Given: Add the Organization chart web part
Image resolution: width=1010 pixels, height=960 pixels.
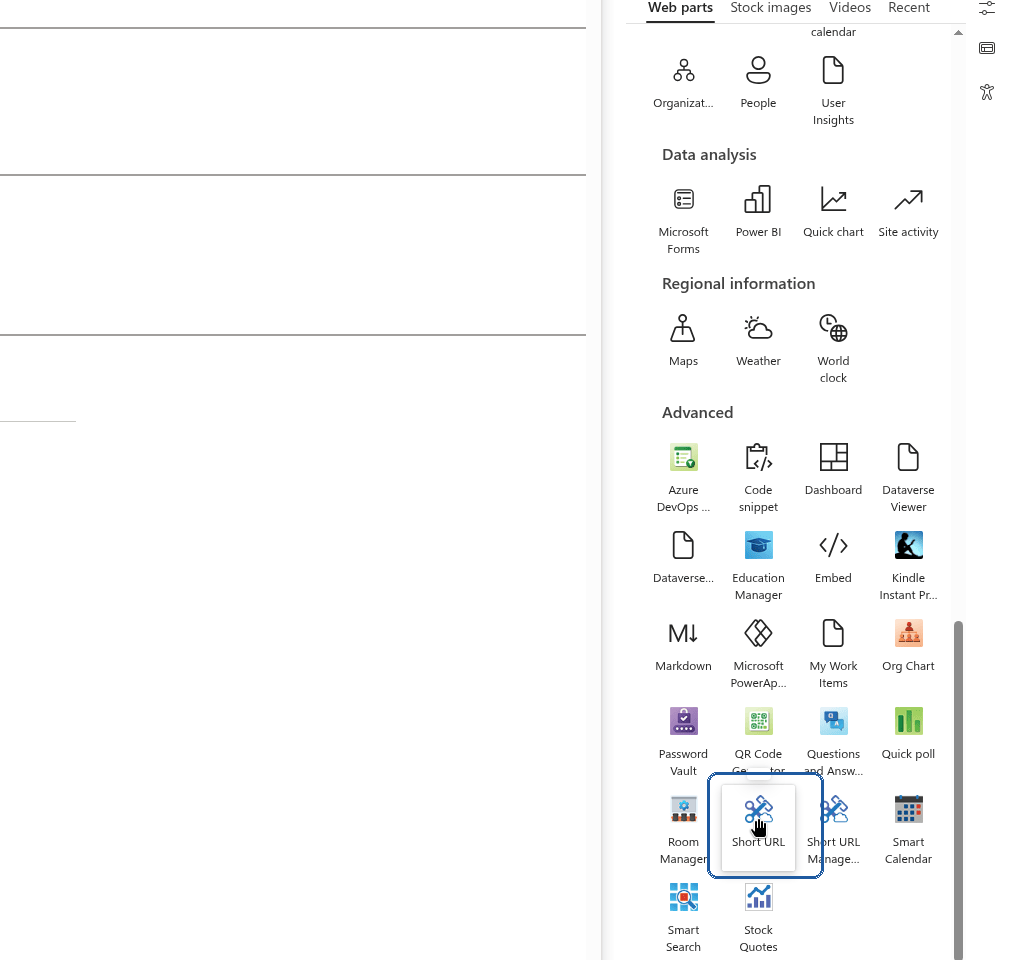Looking at the screenshot, I should click(x=683, y=84).
